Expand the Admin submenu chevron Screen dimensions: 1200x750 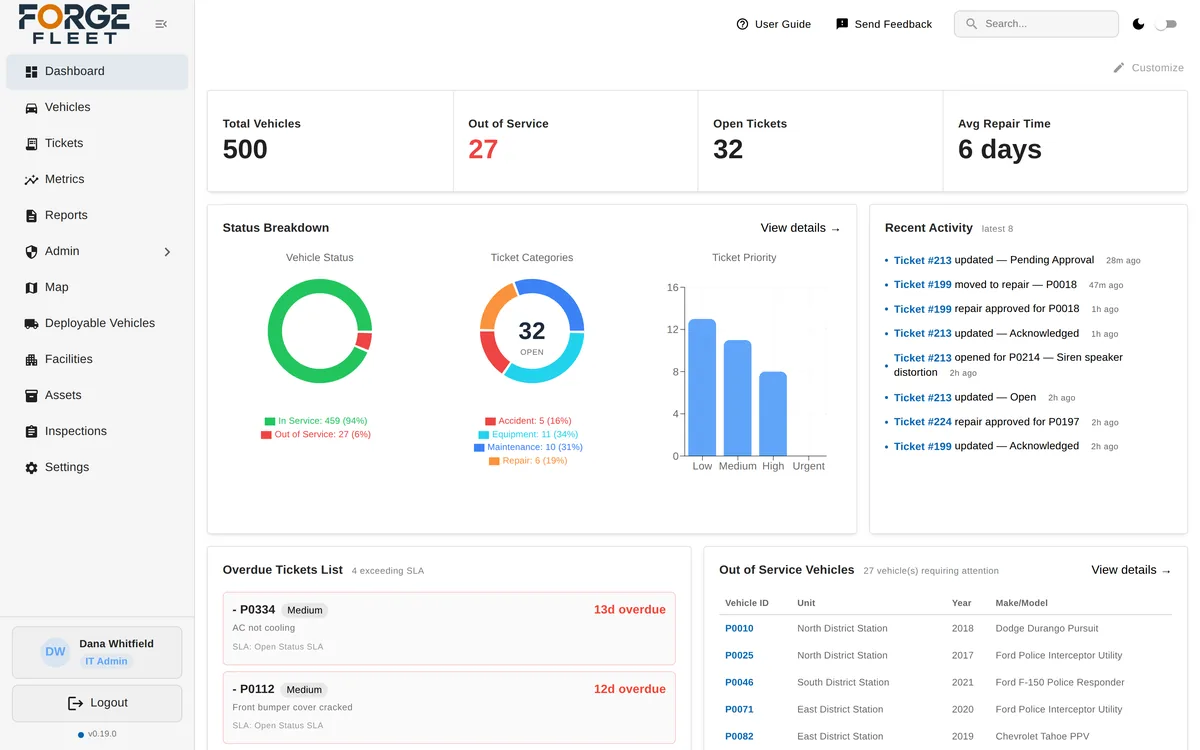167,252
